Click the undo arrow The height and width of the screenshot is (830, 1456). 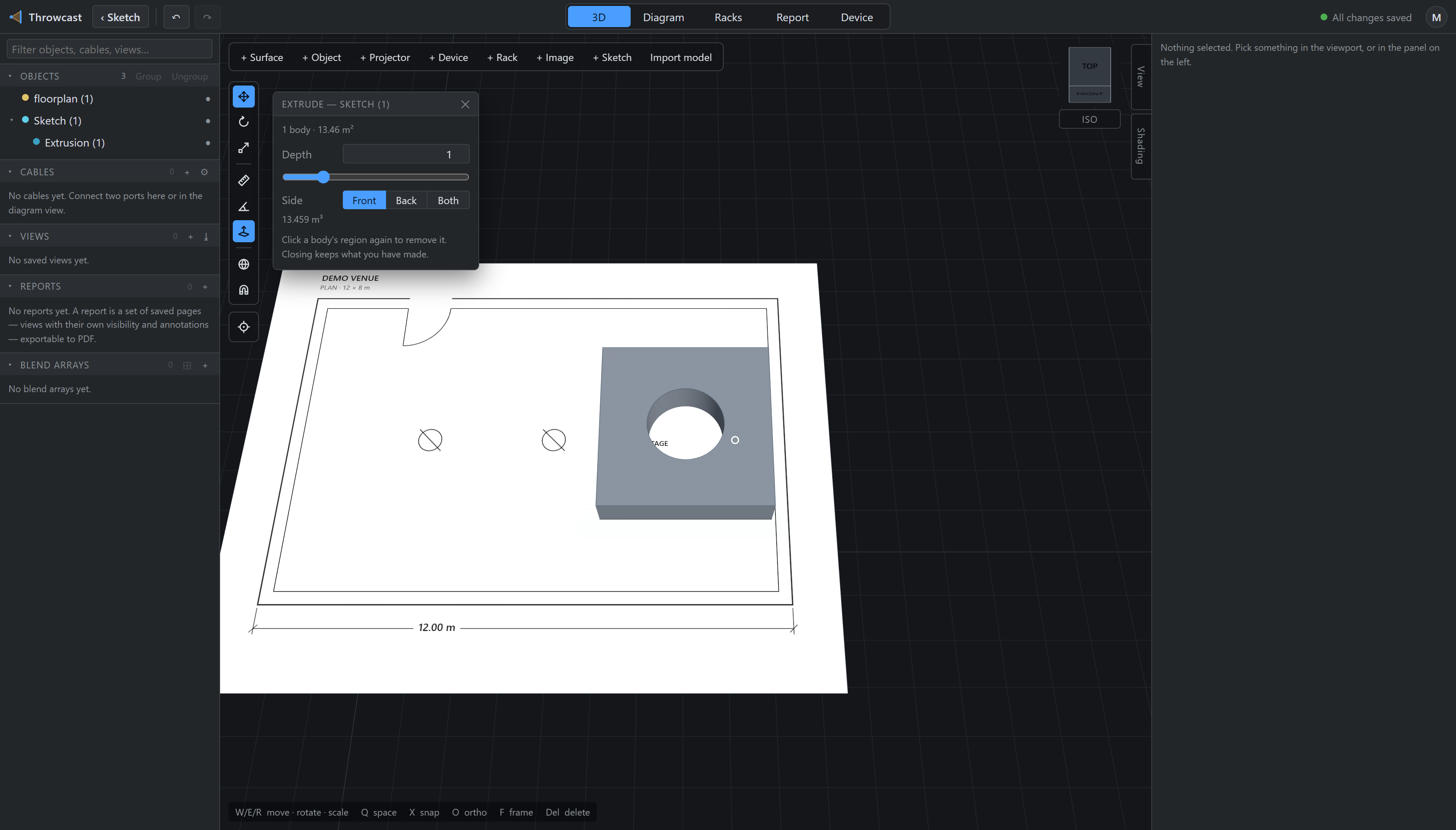pyautogui.click(x=176, y=17)
